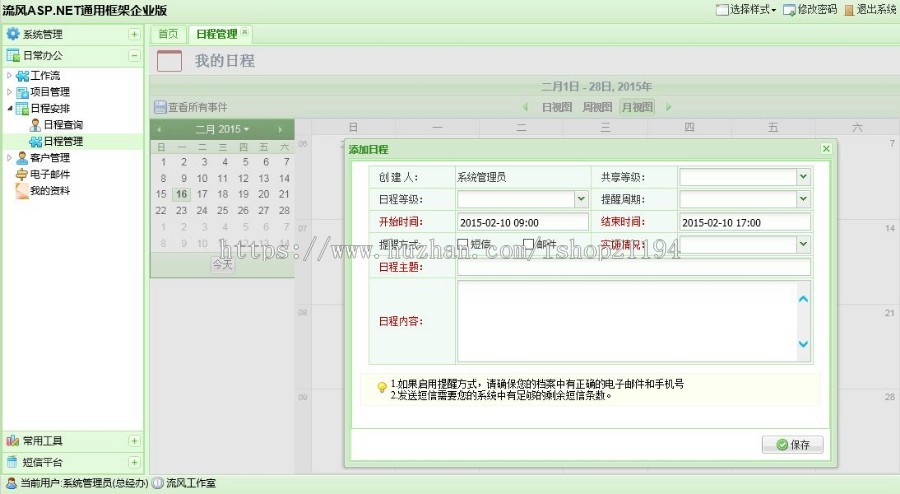Select 月视图 month view

[637, 107]
